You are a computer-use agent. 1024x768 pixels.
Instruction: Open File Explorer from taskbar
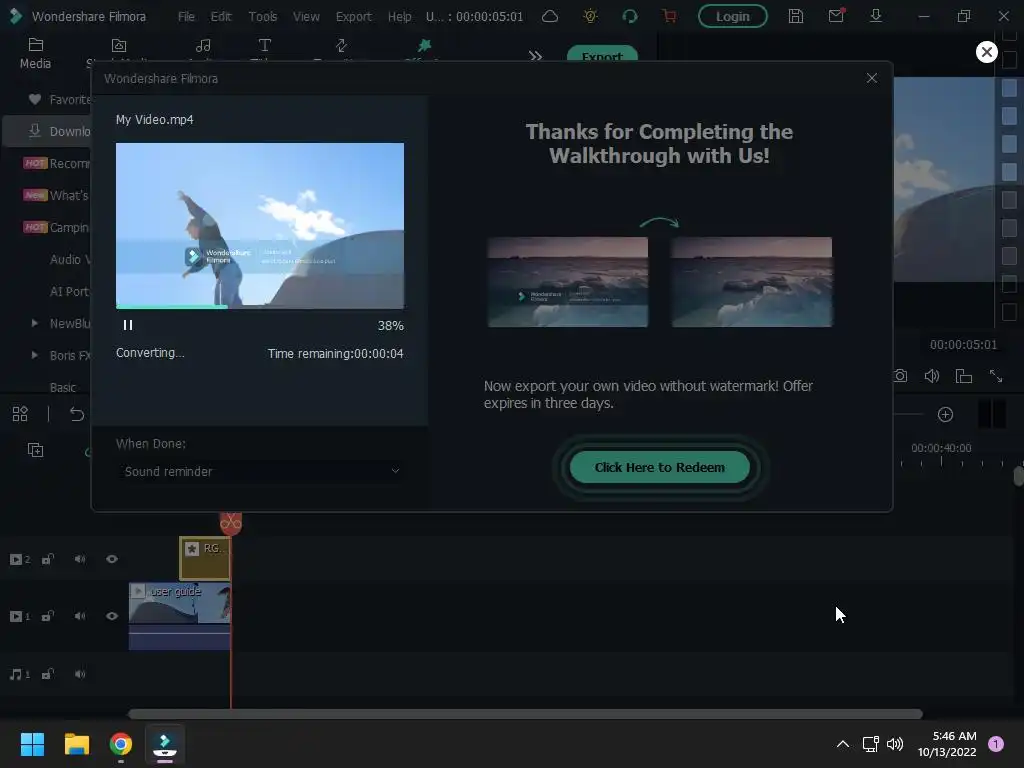76,744
